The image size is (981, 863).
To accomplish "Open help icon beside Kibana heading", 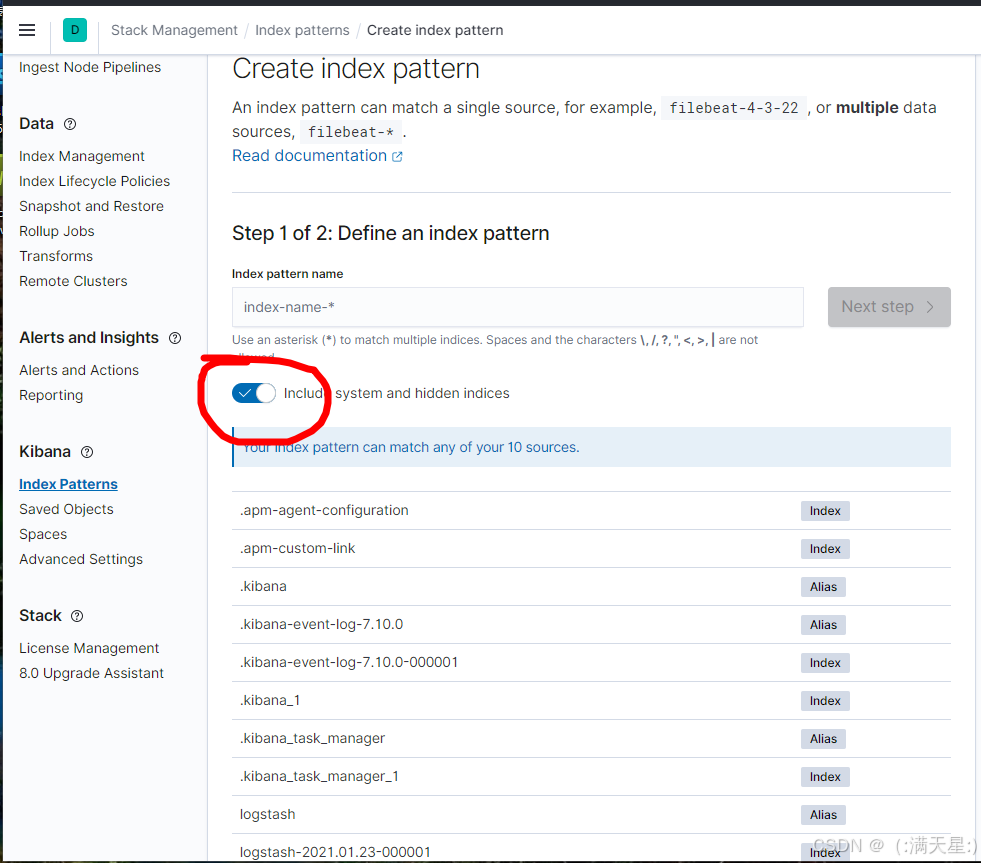I will pos(87,452).
